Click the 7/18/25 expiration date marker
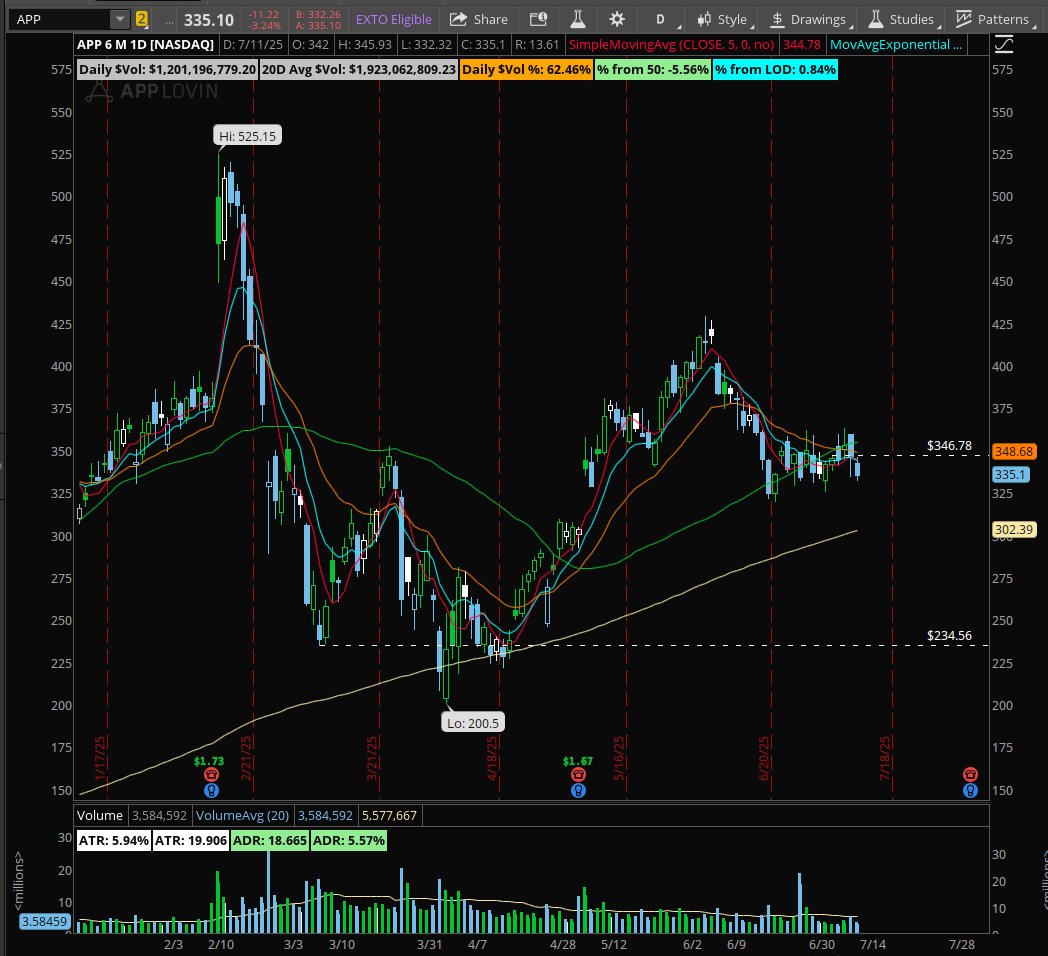 click(885, 757)
